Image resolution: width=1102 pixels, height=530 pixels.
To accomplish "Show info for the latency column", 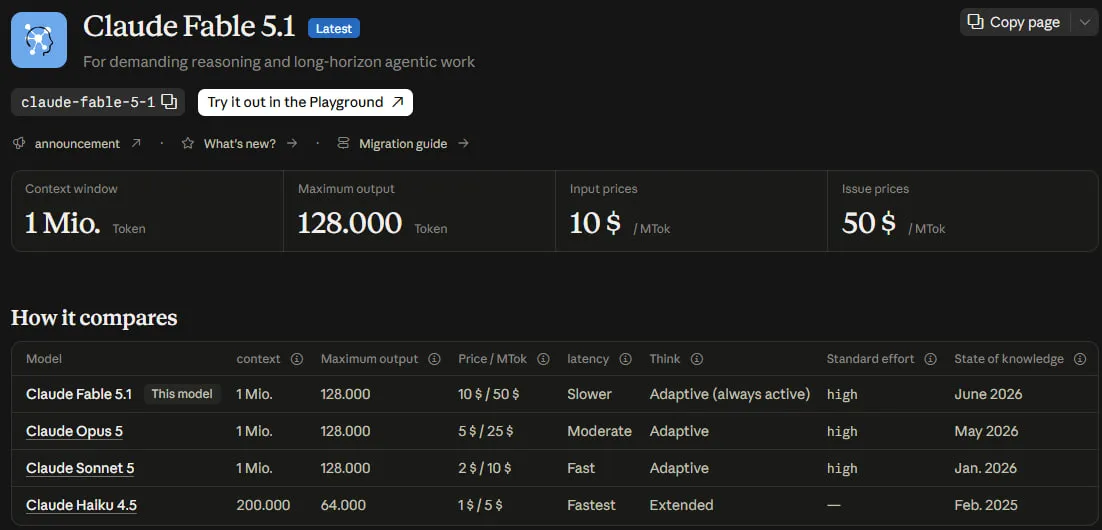I will (625, 359).
